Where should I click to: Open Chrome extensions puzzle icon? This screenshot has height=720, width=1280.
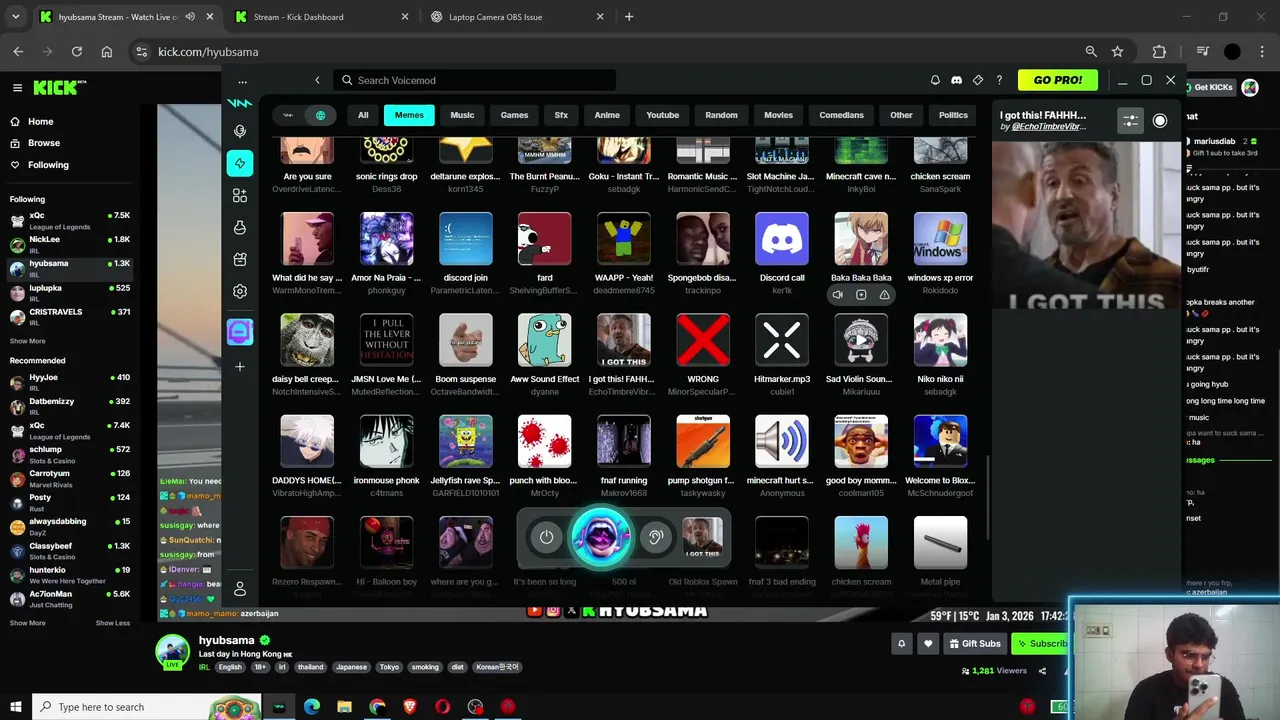coord(1159,52)
